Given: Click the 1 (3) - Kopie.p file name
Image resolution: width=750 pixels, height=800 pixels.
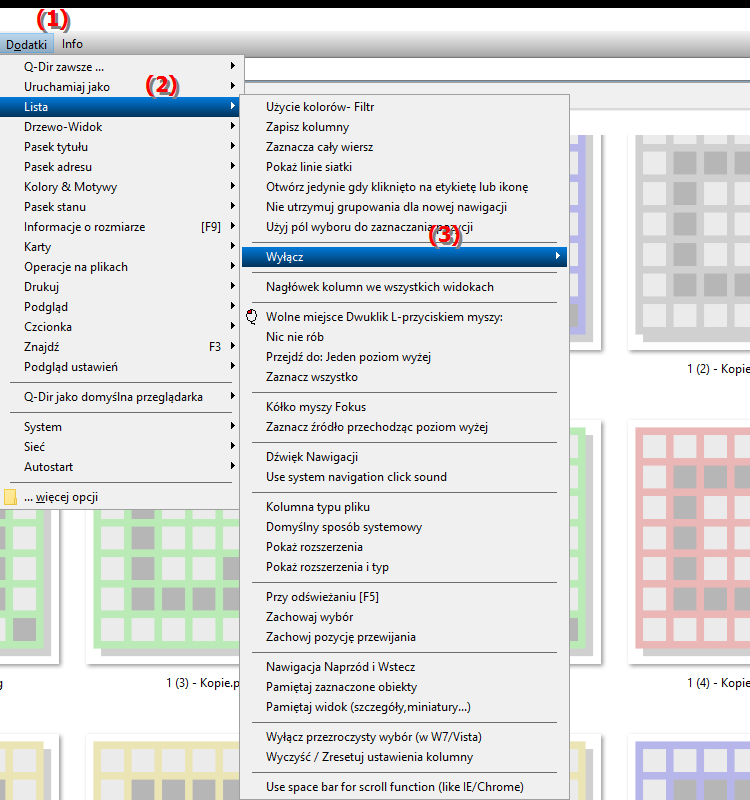Looking at the screenshot, I should [203, 683].
